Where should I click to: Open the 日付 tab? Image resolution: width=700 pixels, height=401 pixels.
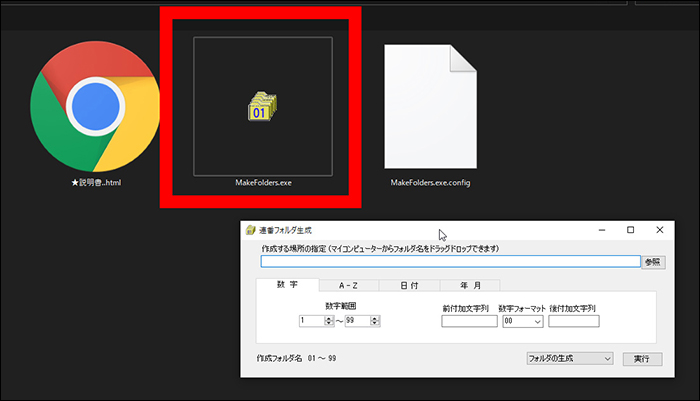(x=410, y=285)
